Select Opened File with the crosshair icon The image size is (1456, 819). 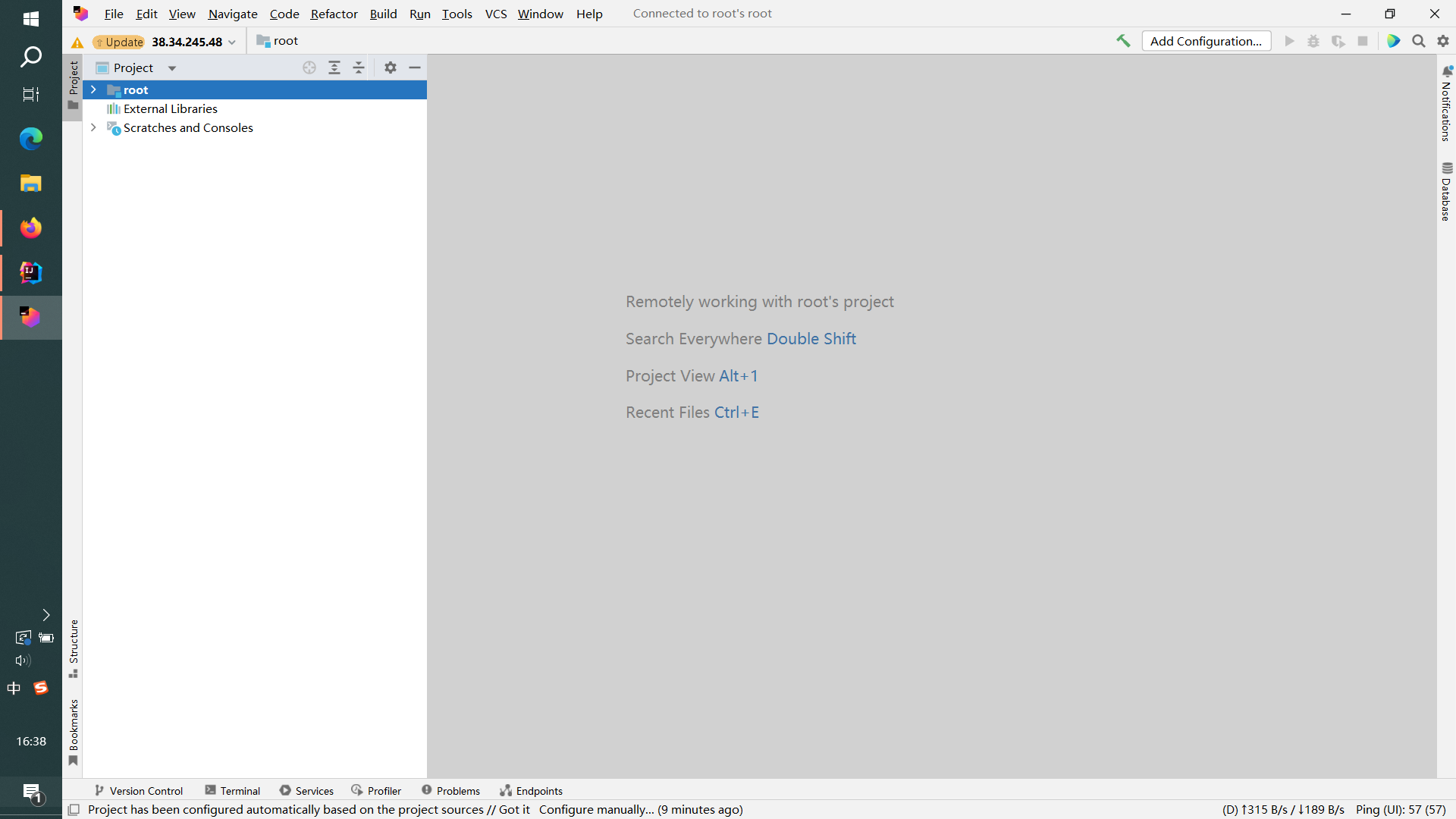click(309, 67)
